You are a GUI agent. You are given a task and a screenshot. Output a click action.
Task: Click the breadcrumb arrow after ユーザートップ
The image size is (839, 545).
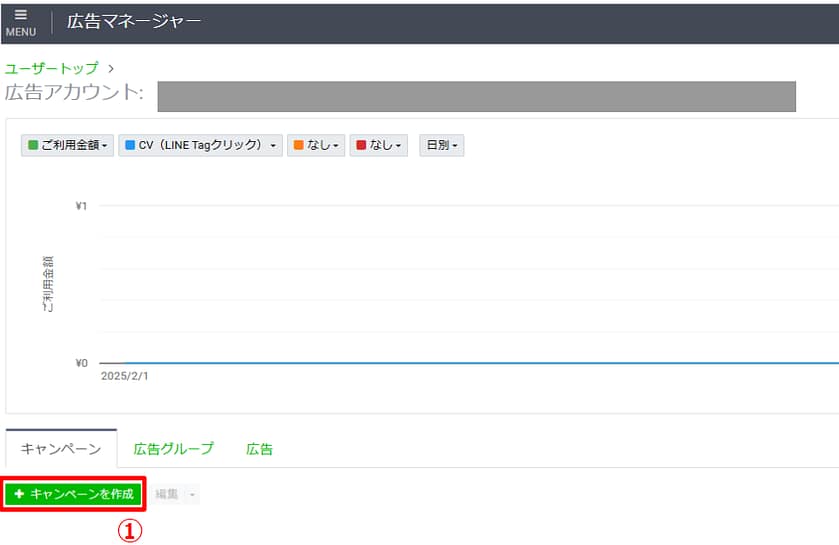pos(111,69)
